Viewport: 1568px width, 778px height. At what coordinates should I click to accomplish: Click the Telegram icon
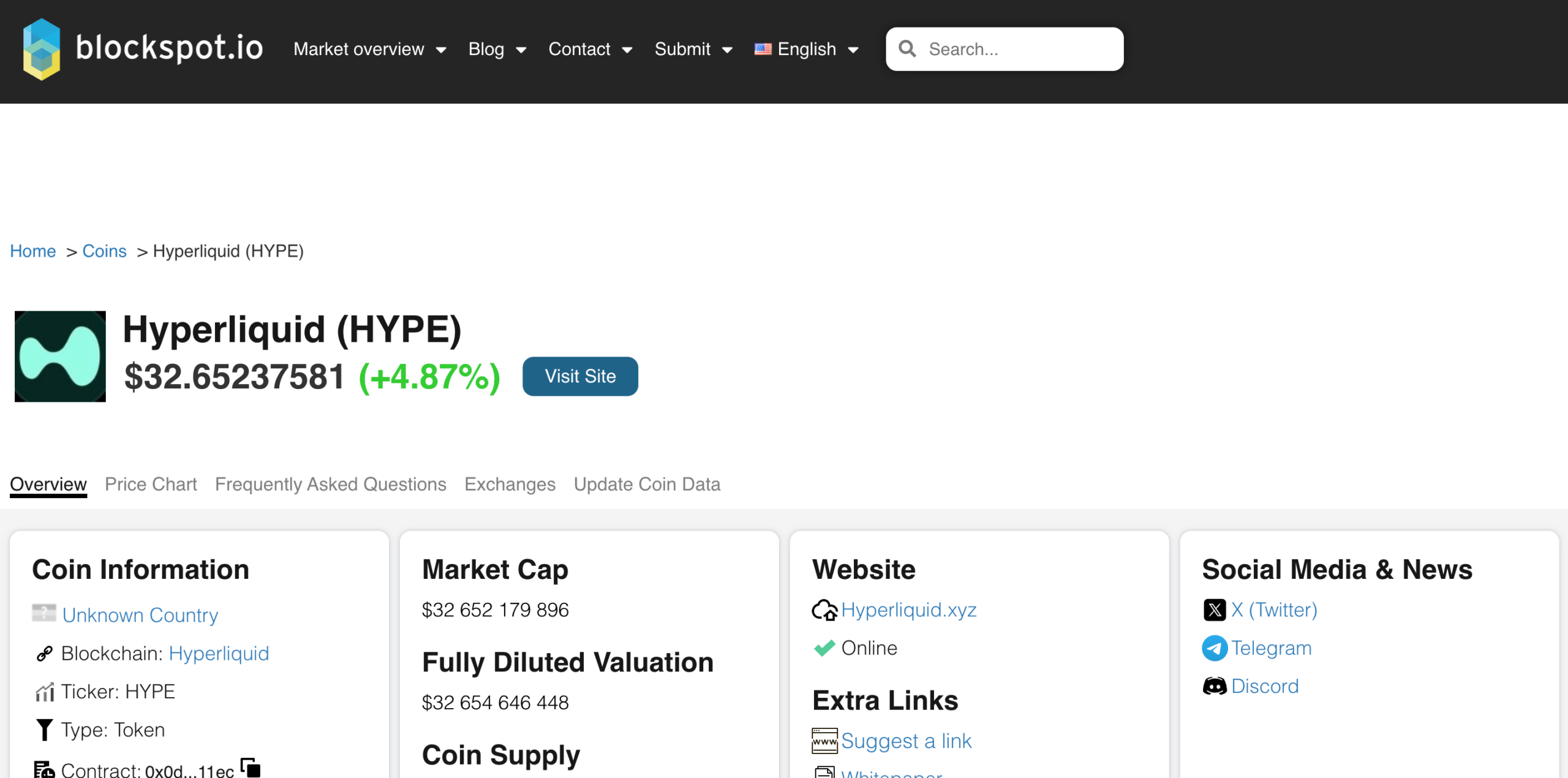point(1215,648)
